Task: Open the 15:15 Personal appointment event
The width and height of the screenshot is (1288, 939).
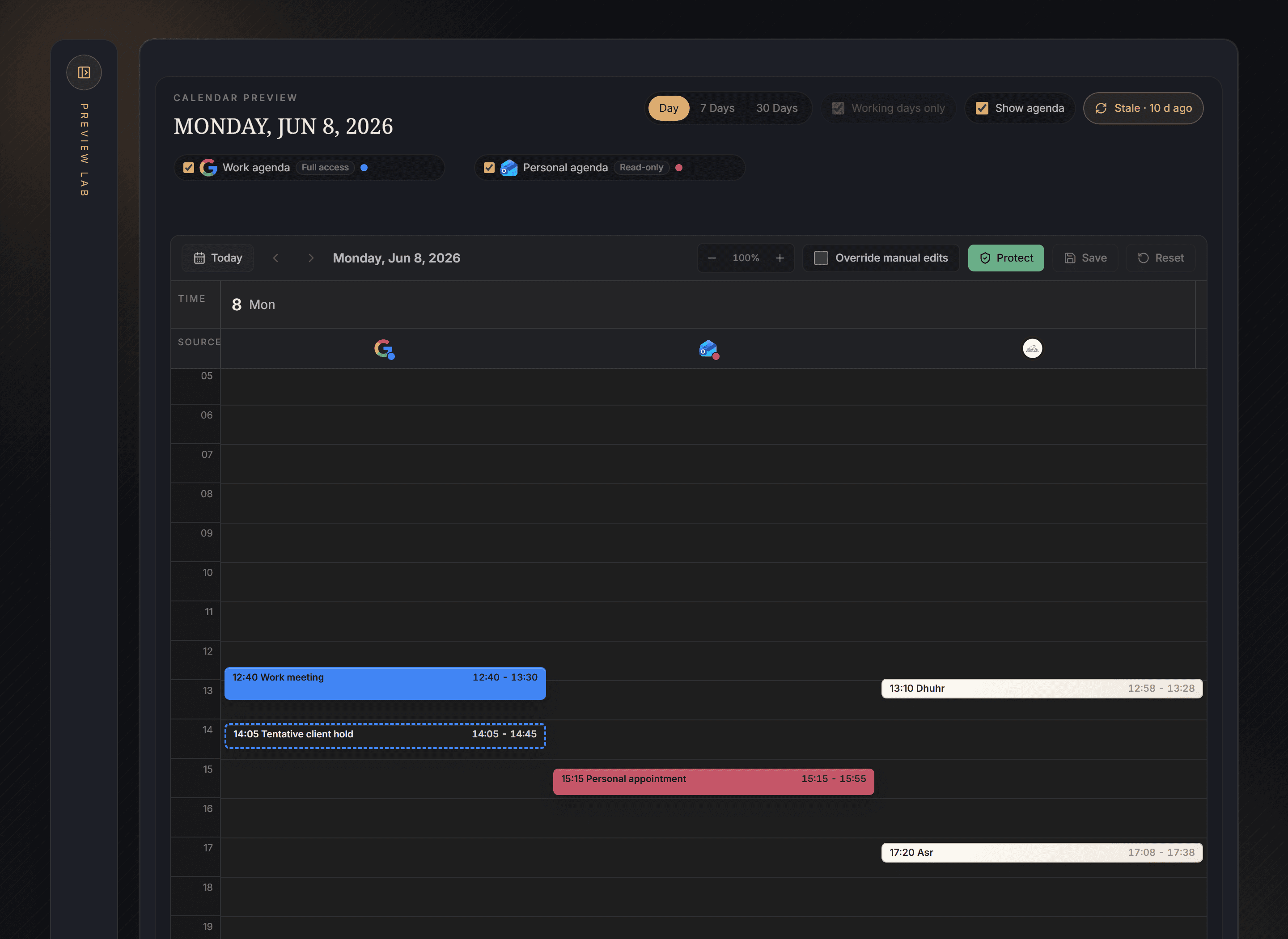Action: coord(713,782)
